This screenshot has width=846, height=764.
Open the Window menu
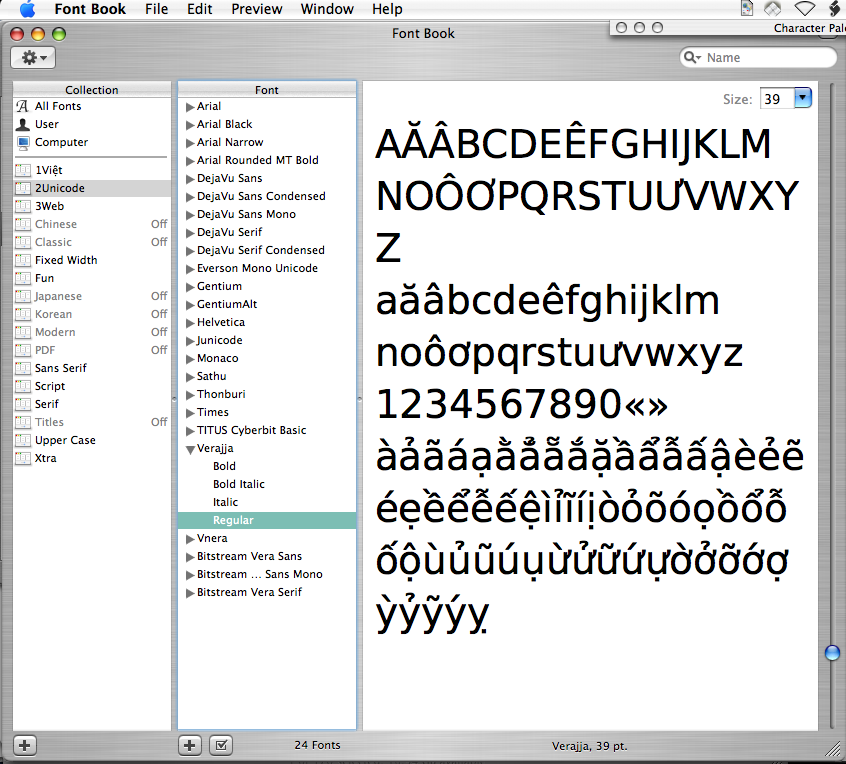[327, 9]
